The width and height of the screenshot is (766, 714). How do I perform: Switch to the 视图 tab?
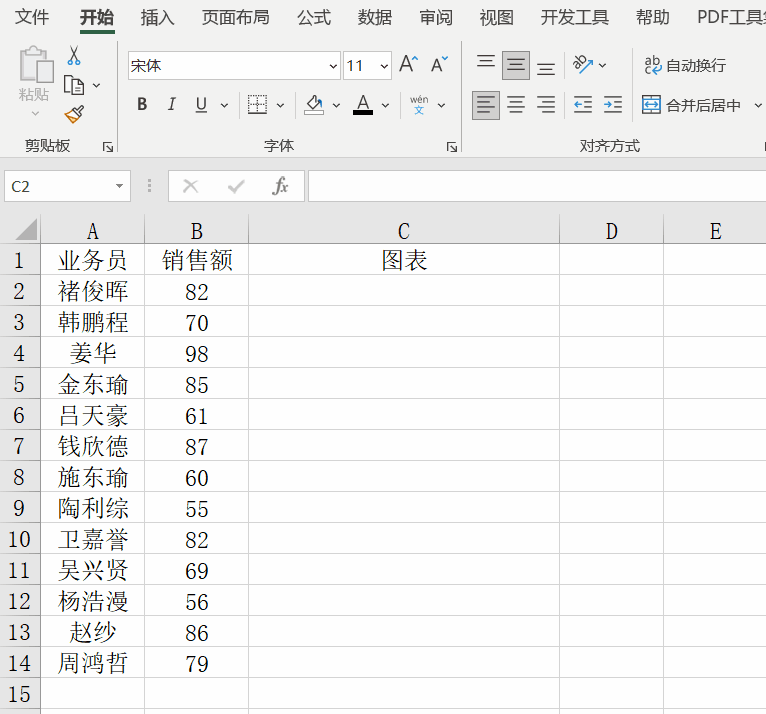point(496,17)
